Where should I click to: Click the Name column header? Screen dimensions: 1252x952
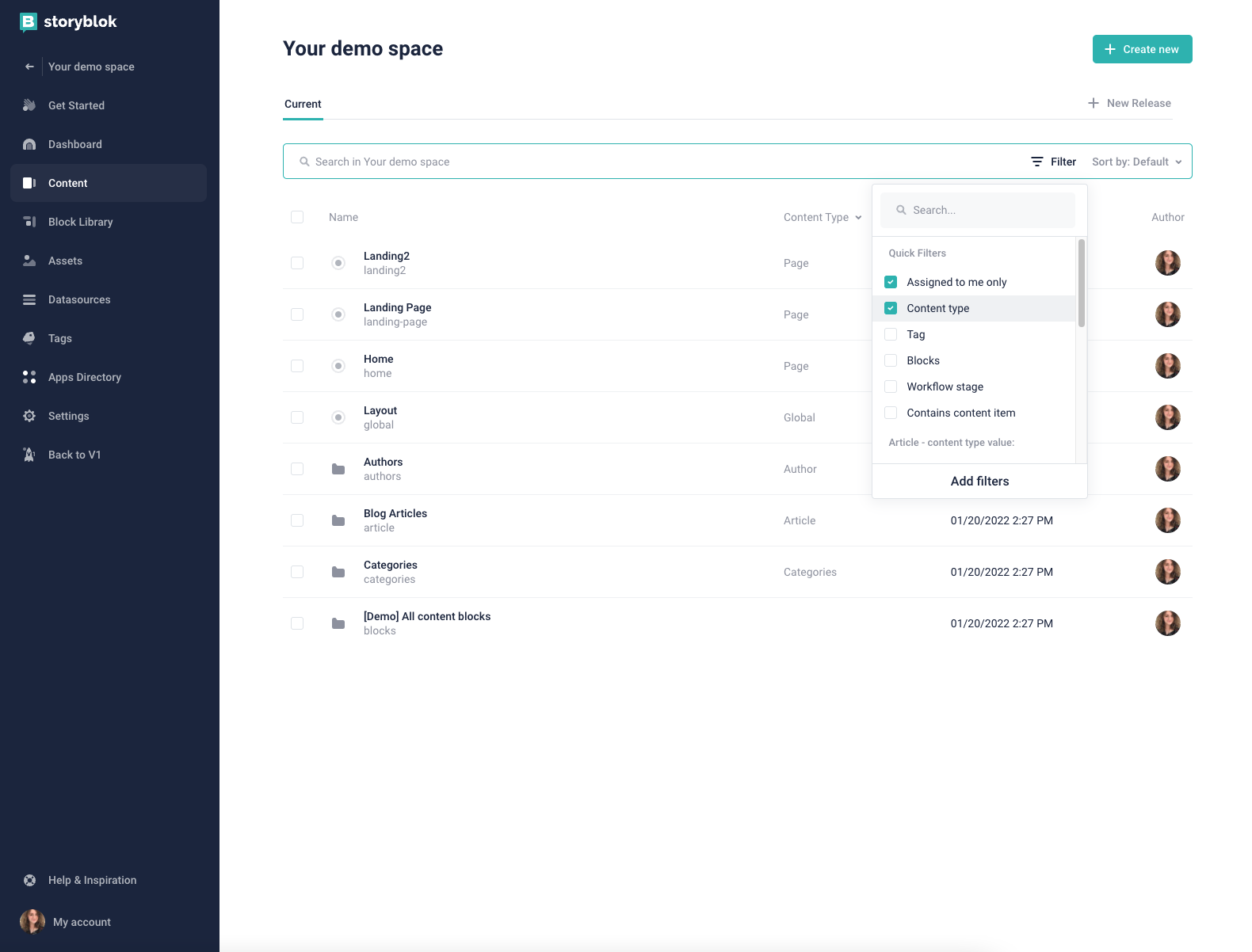343,217
